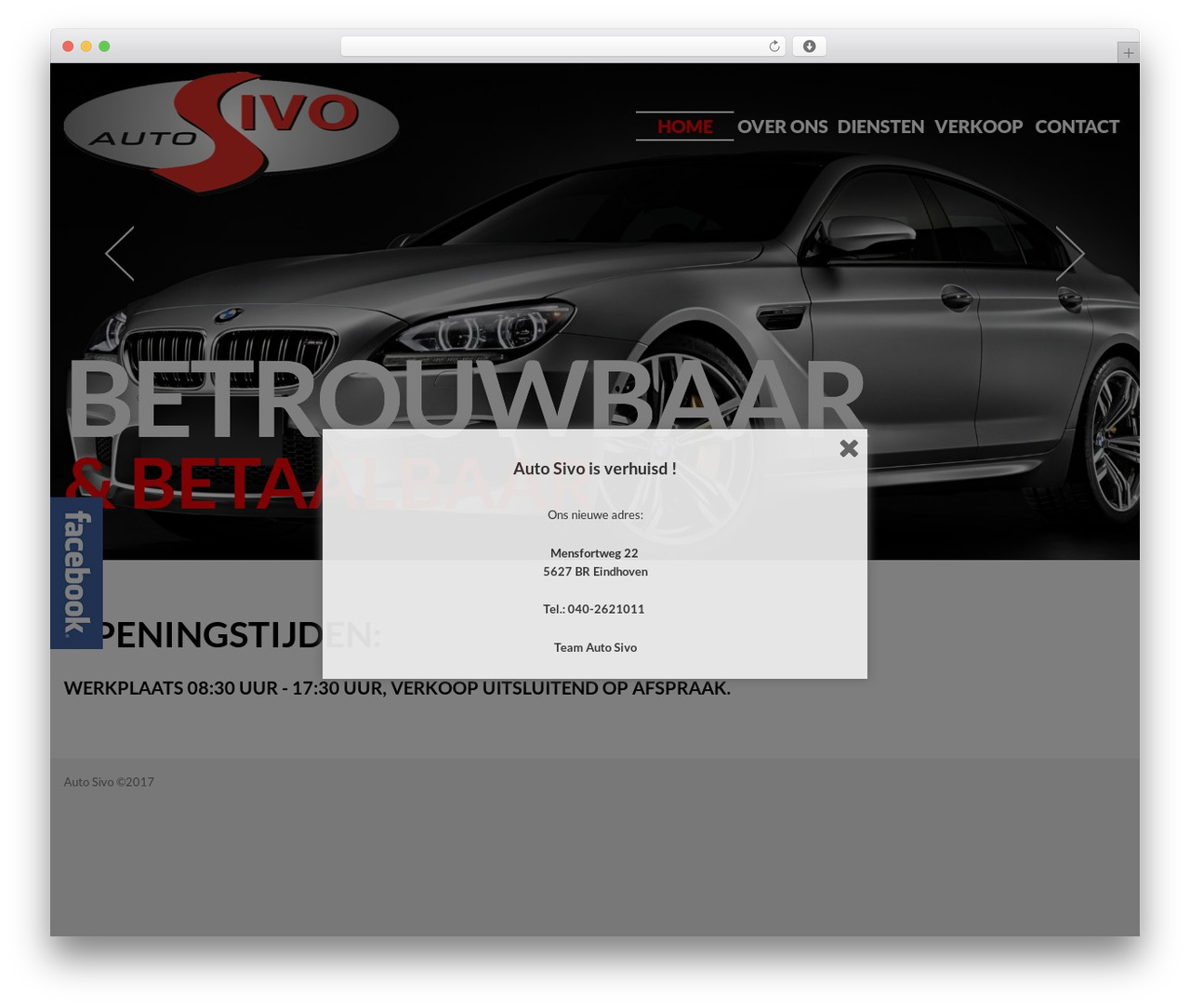Click the Auto Sivo ©2017 footer text
Image resolution: width=1190 pixels, height=1008 pixels.
click(109, 782)
